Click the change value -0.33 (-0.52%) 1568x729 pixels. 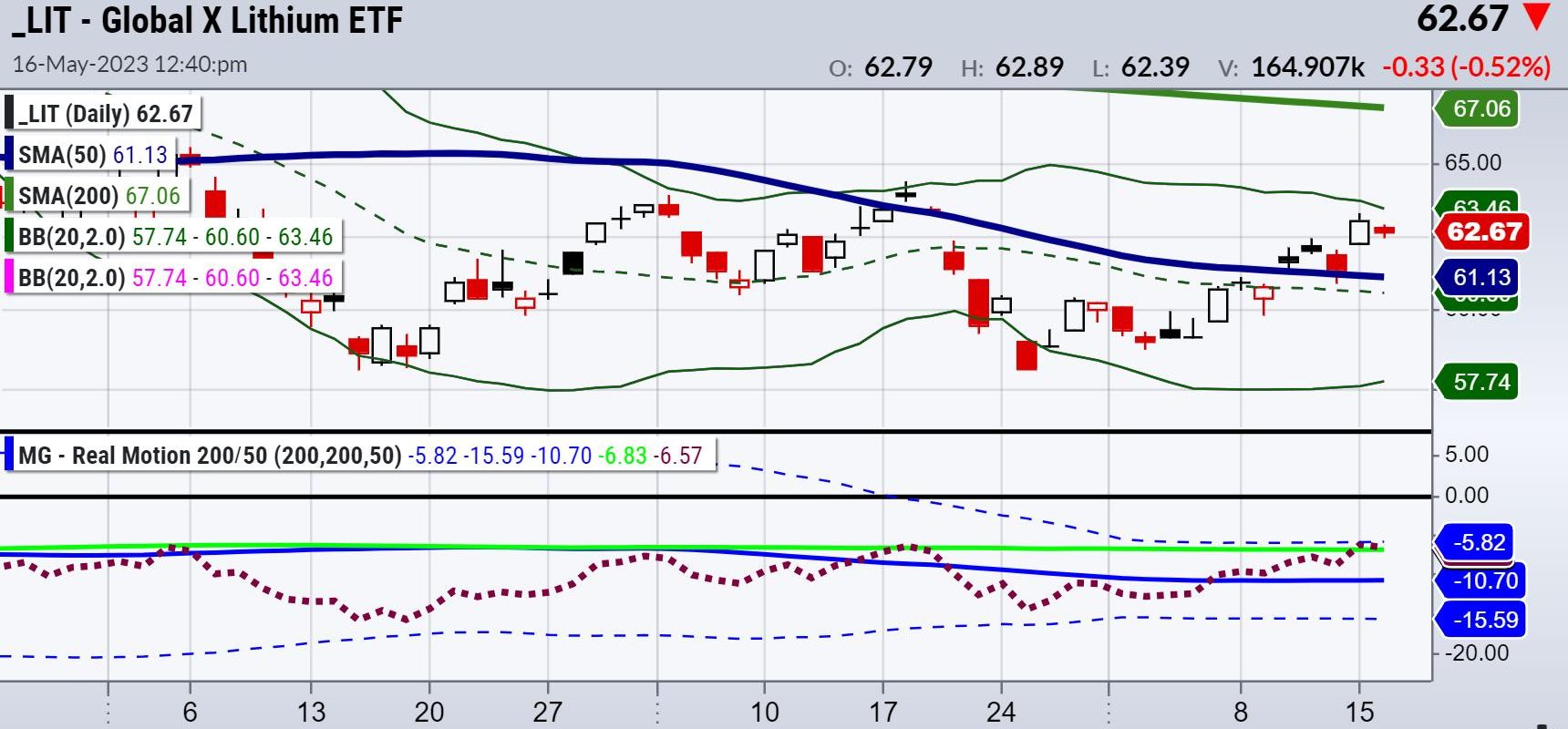click(x=1466, y=67)
